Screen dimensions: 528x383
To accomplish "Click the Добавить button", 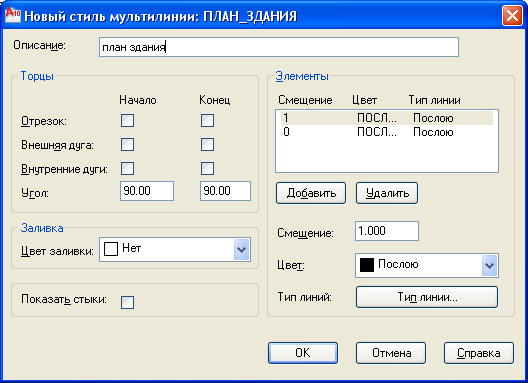I will click(x=311, y=193).
